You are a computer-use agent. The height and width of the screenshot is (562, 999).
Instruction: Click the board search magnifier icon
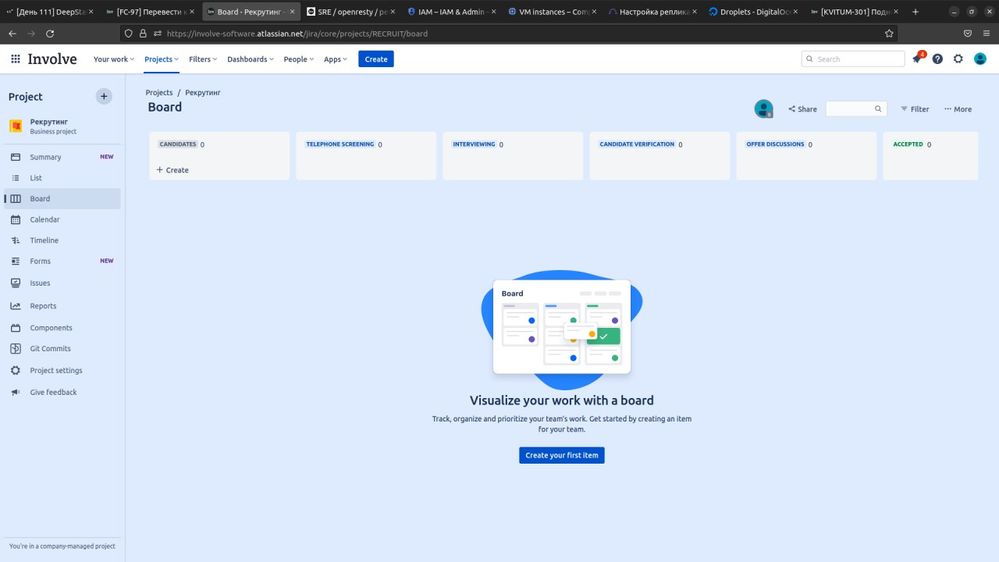pyautogui.click(x=878, y=109)
